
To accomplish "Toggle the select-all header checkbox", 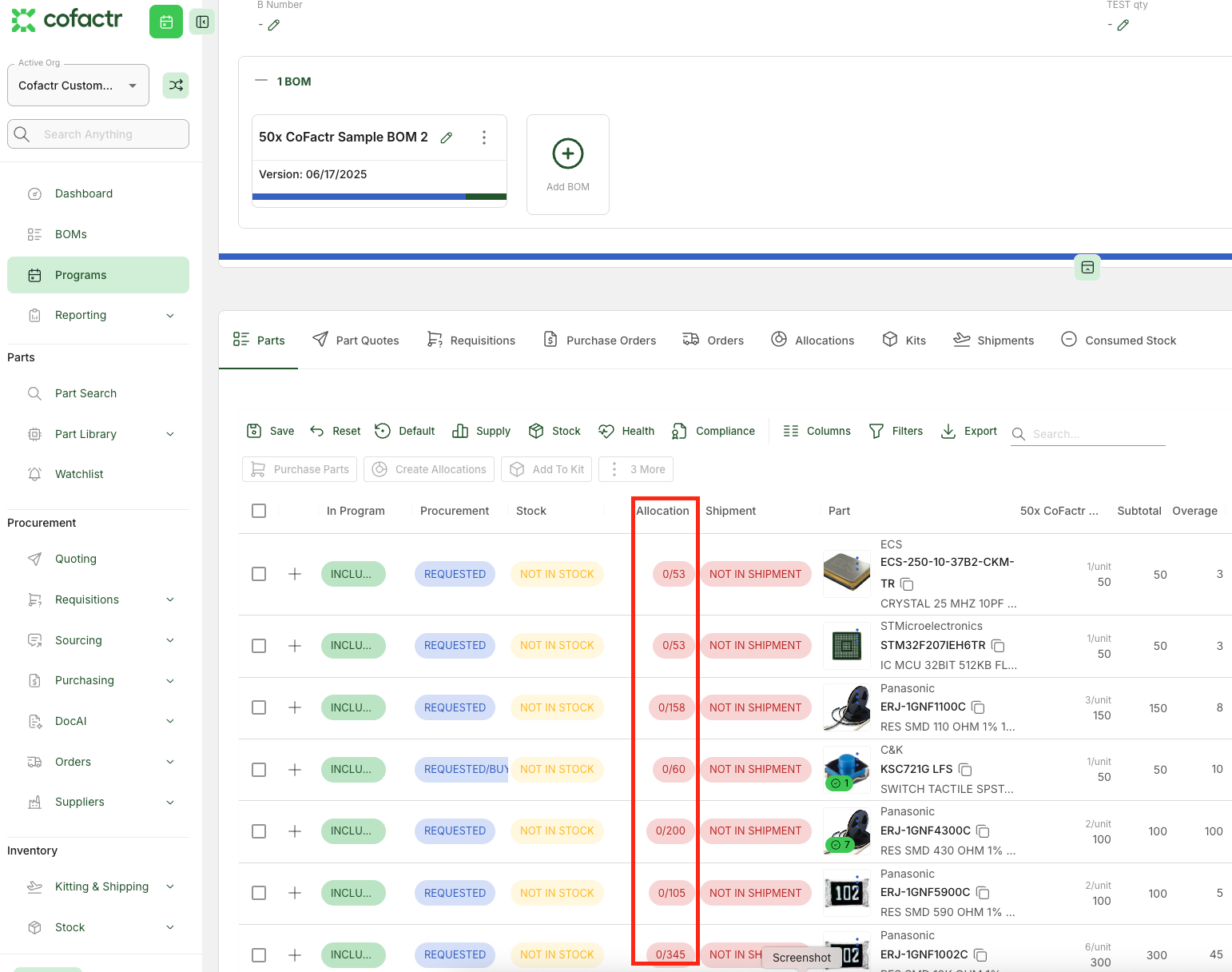I will (259, 511).
